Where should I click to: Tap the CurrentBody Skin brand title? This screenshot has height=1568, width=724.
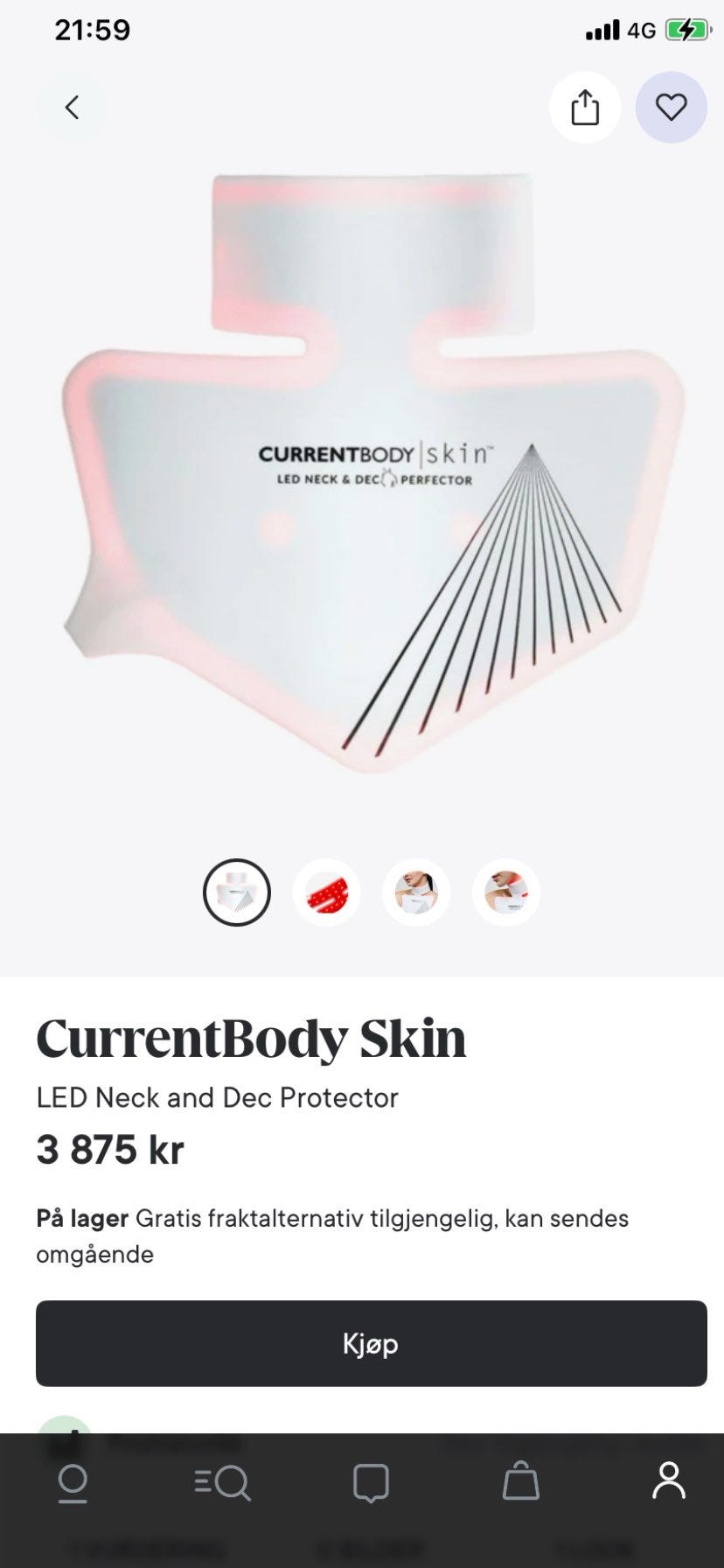click(x=251, y=1039)
